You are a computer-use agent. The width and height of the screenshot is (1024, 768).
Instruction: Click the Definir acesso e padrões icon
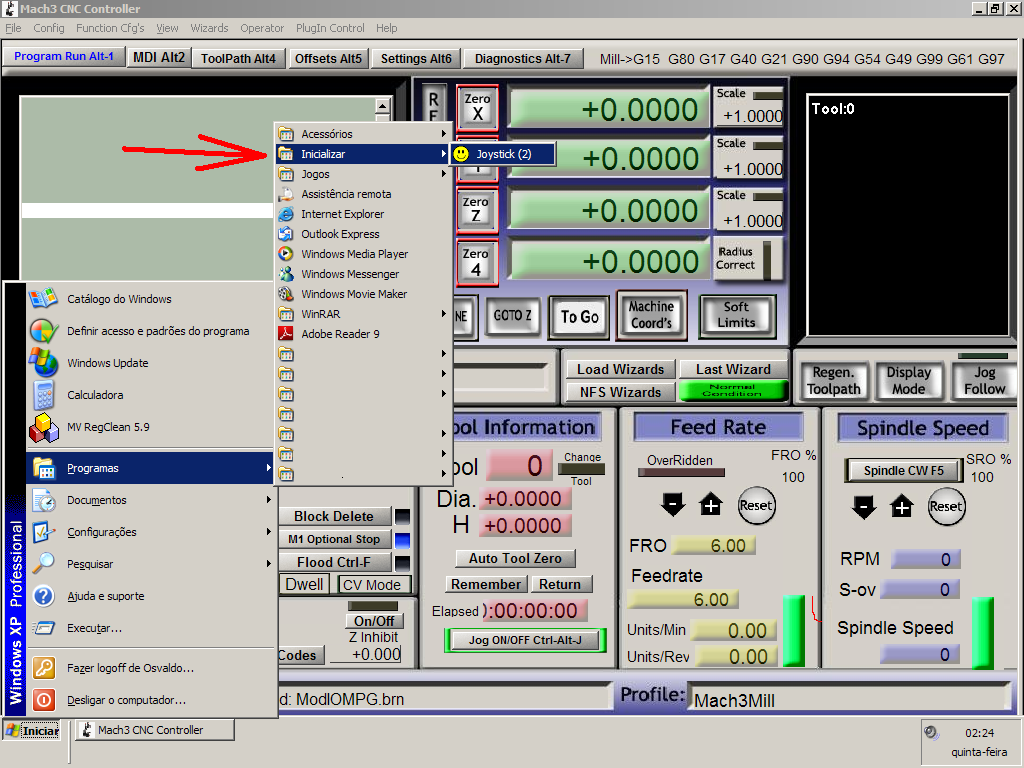43,330
